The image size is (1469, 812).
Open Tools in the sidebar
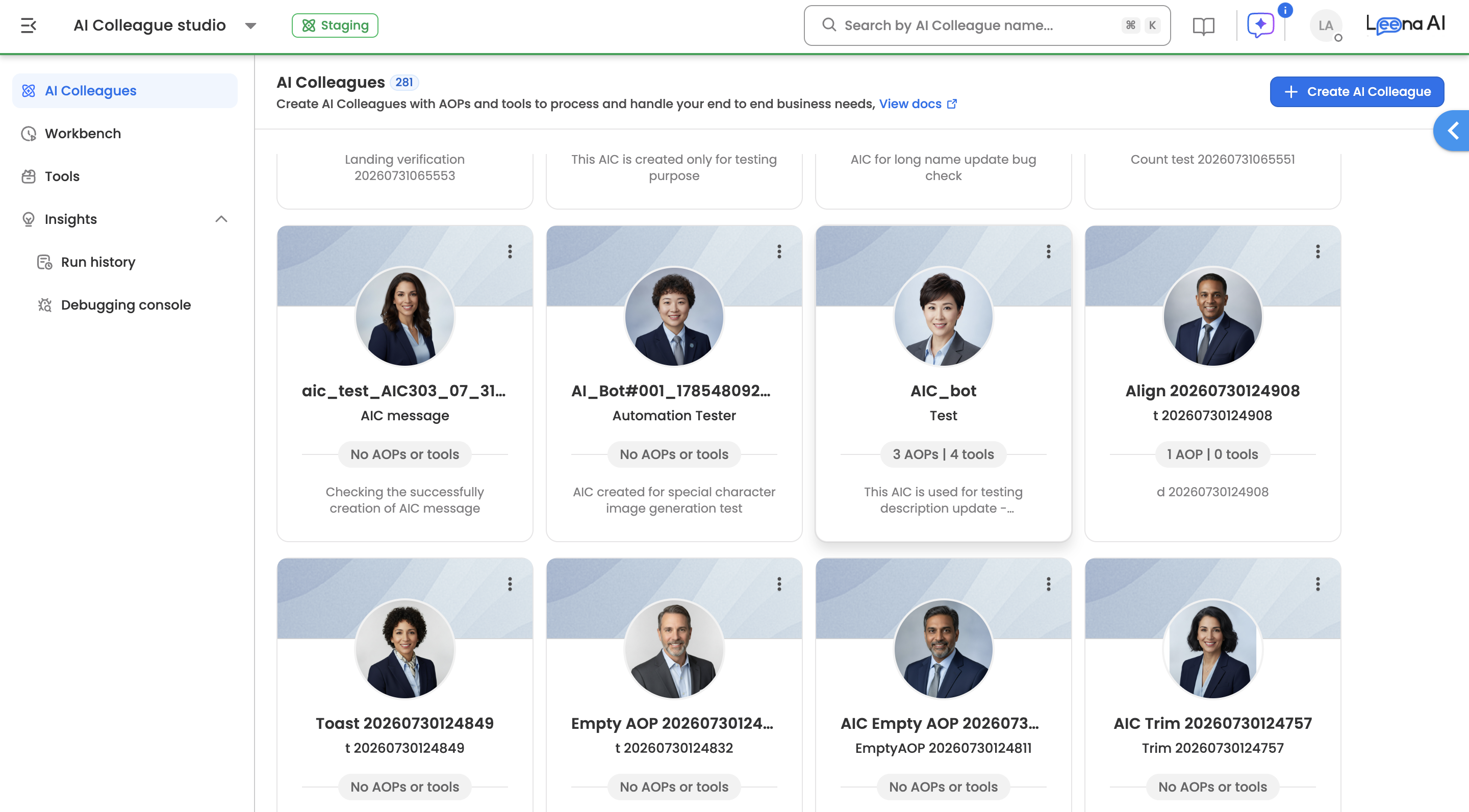(x=125, y=176)
